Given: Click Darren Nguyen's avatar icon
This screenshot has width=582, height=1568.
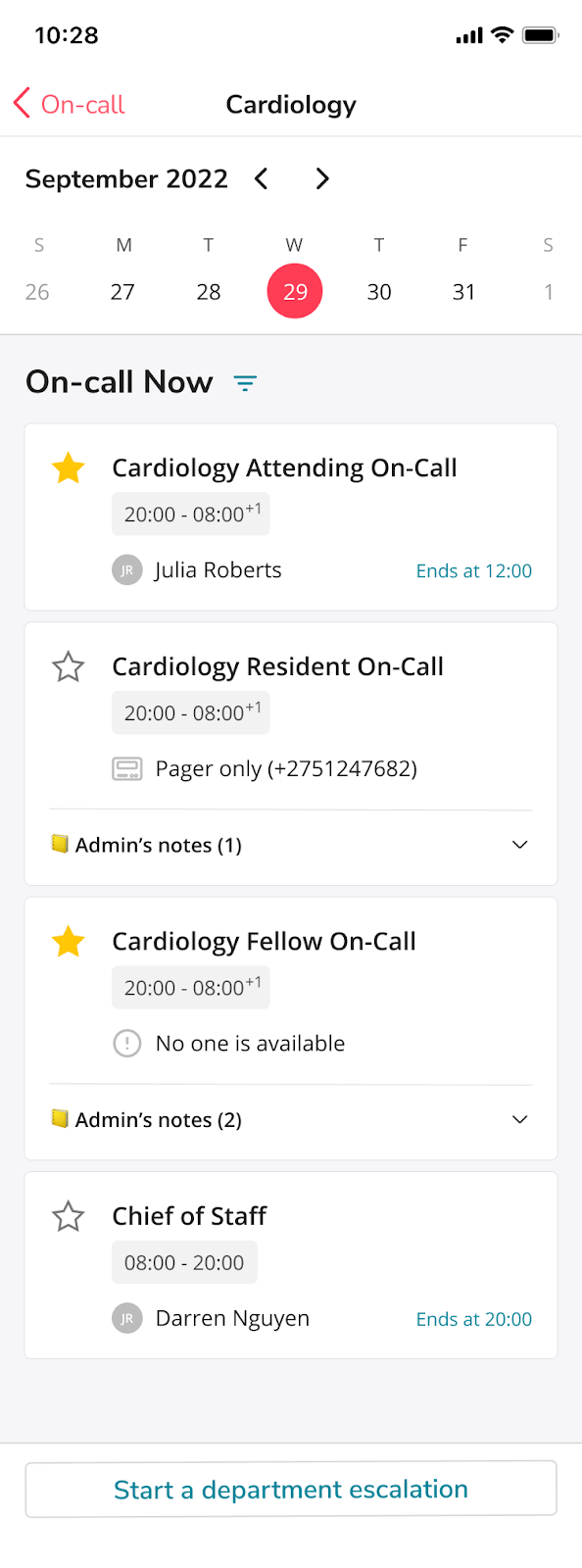Looking at the screenshot, I should pos(126,1318).
